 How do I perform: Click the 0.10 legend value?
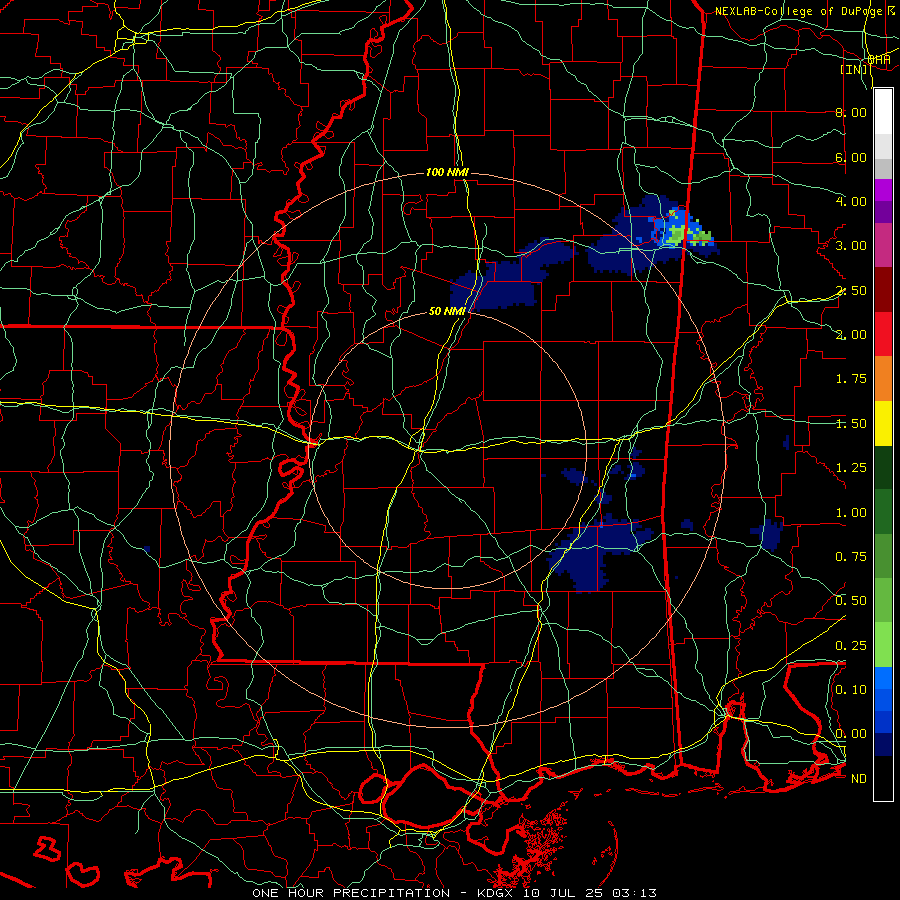click(x=851, y=690)
